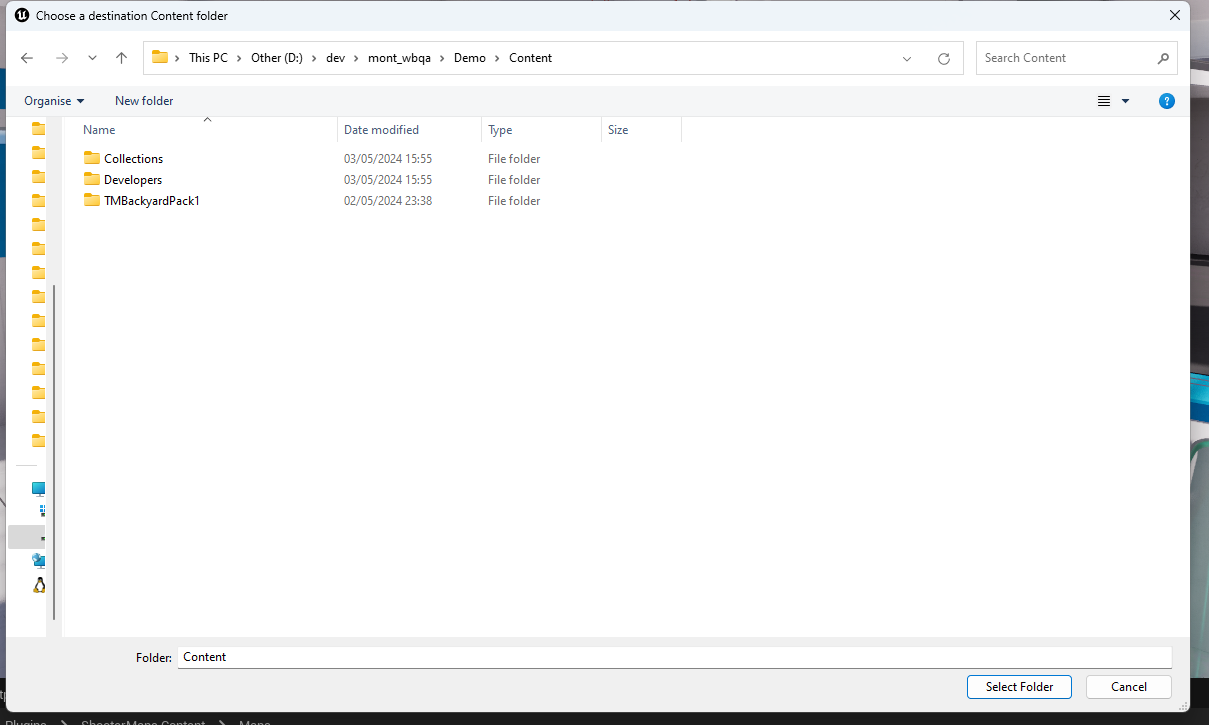Change view using the view layout icon
This screenshot has height=725, width=1209.
tap(1104, 101)
